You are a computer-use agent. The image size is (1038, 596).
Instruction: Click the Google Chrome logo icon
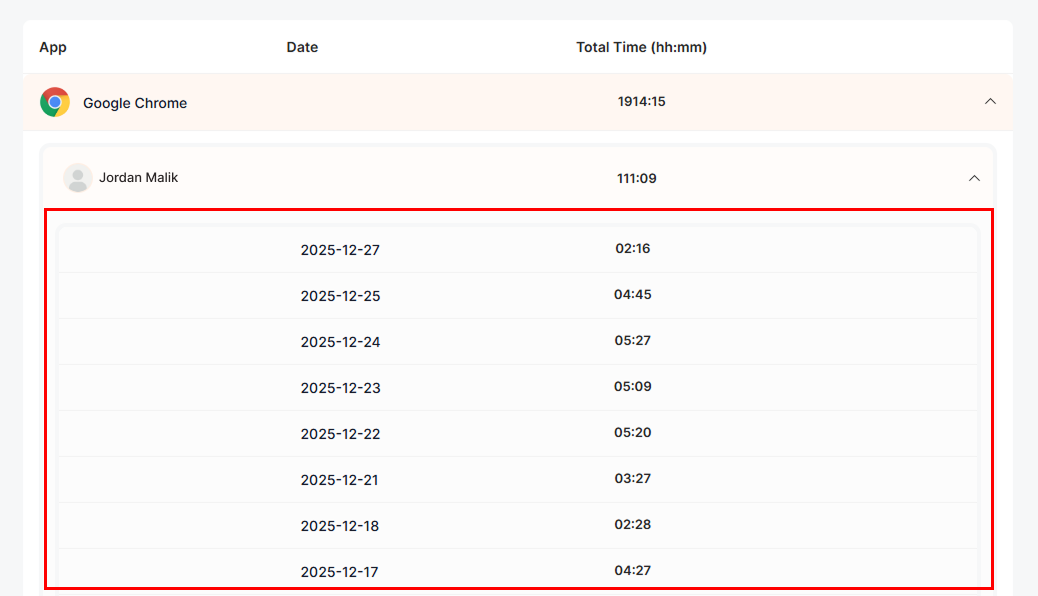tap(55, 102)
